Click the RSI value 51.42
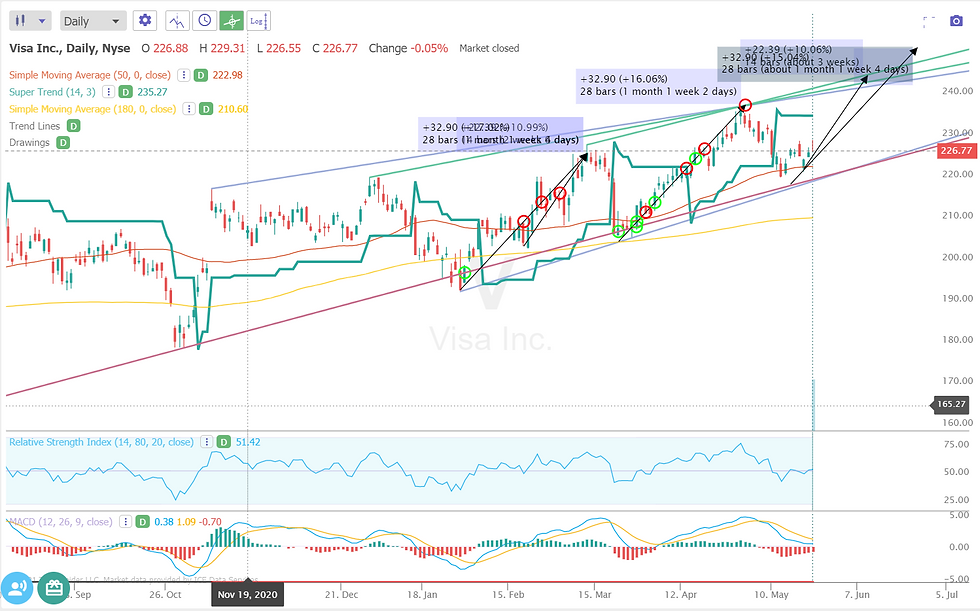The image size is (980, 611). point(248,442)
